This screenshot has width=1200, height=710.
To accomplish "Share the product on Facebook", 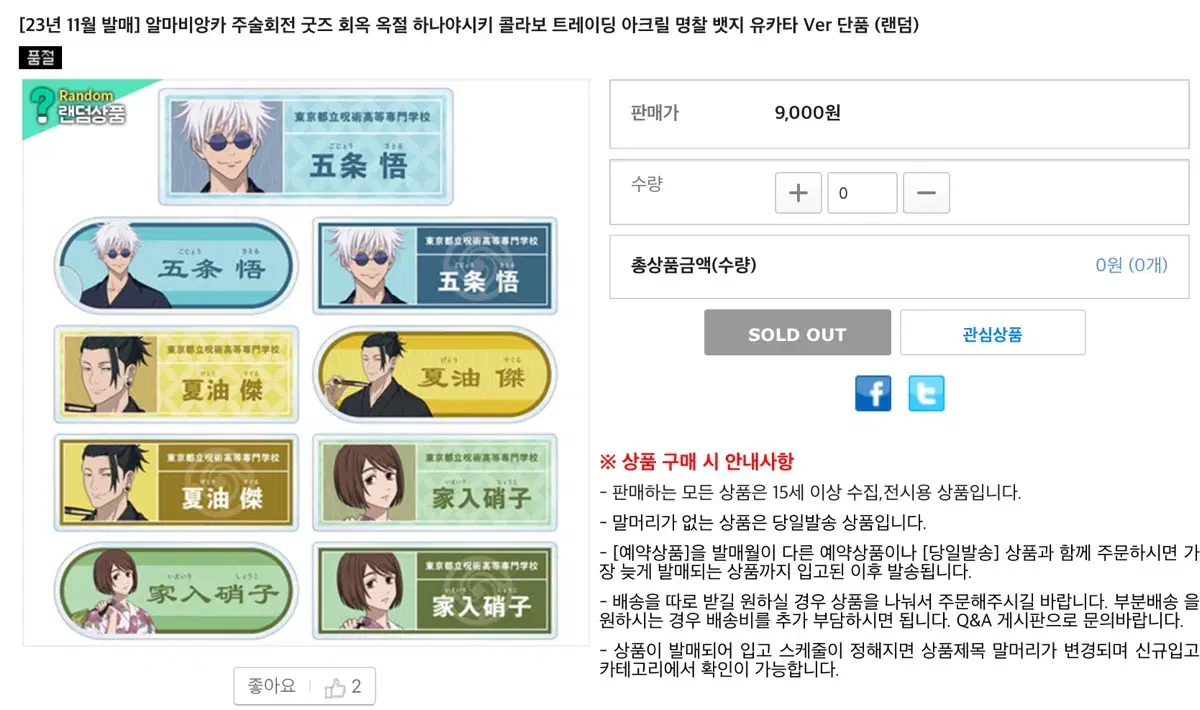I will click(873, 393).
